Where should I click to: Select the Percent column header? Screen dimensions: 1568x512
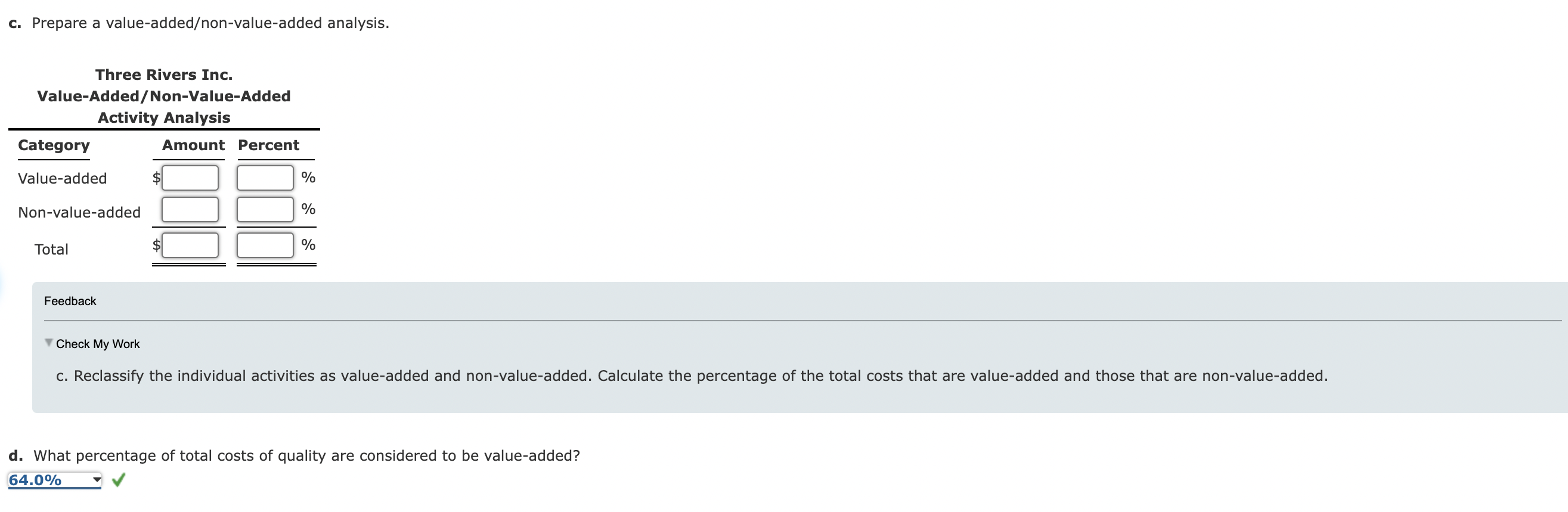click(x=268, y=145)
